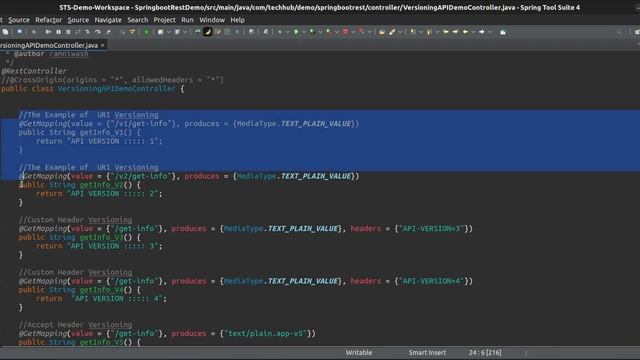Click the Run External Tools icon

click(329, 32)
